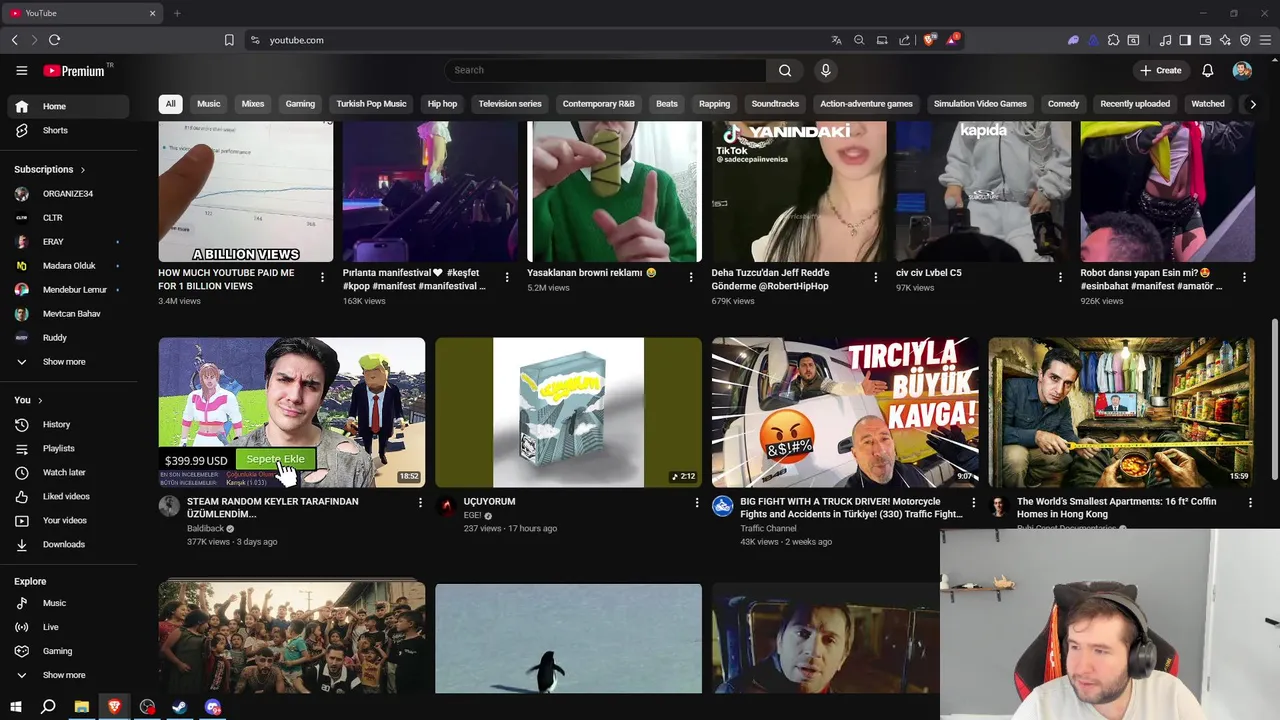Bookmark this page with bookmark icon

point(229,40)
